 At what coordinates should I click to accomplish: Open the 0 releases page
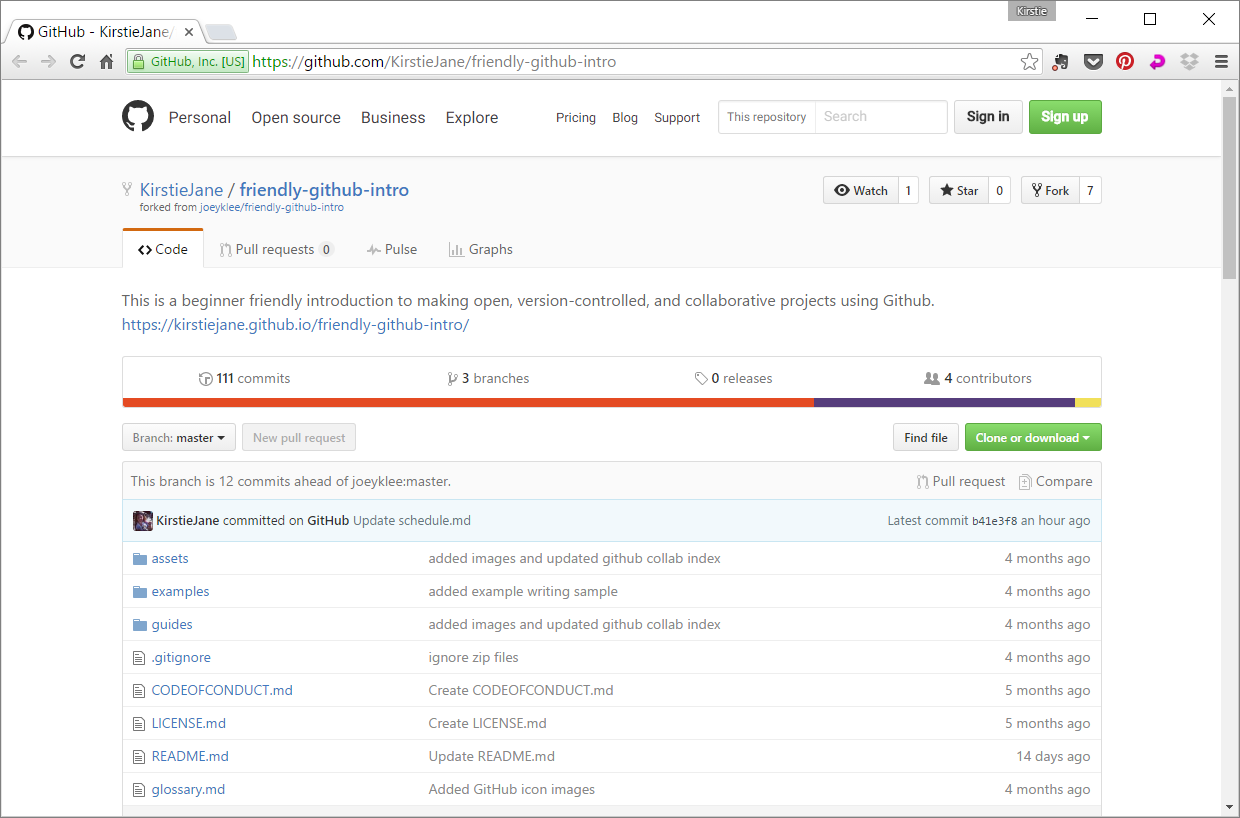click(x=734, y=378)
